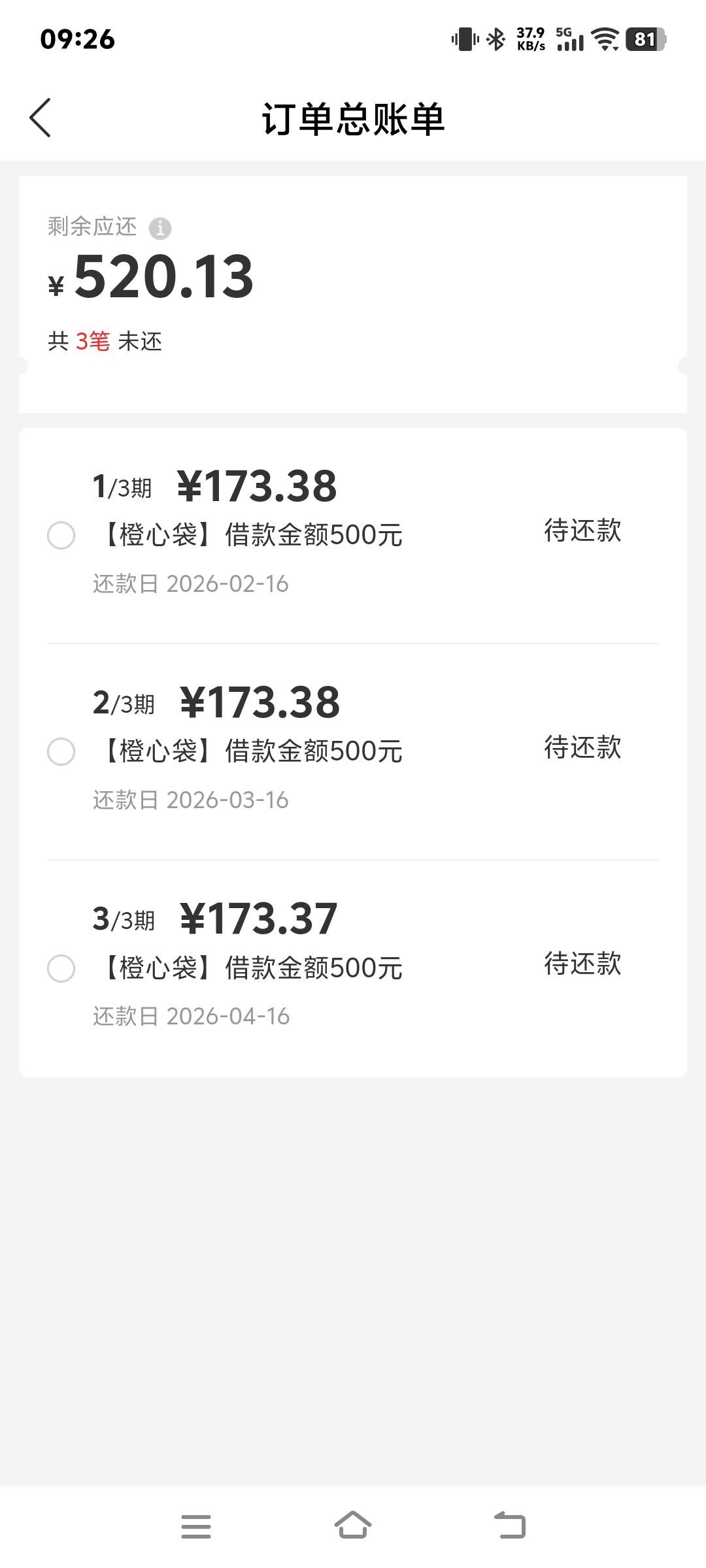Screen dimensions: 706x1568
Task: Tap the 3笔 unpaid count text
Action: click(93, 341)
